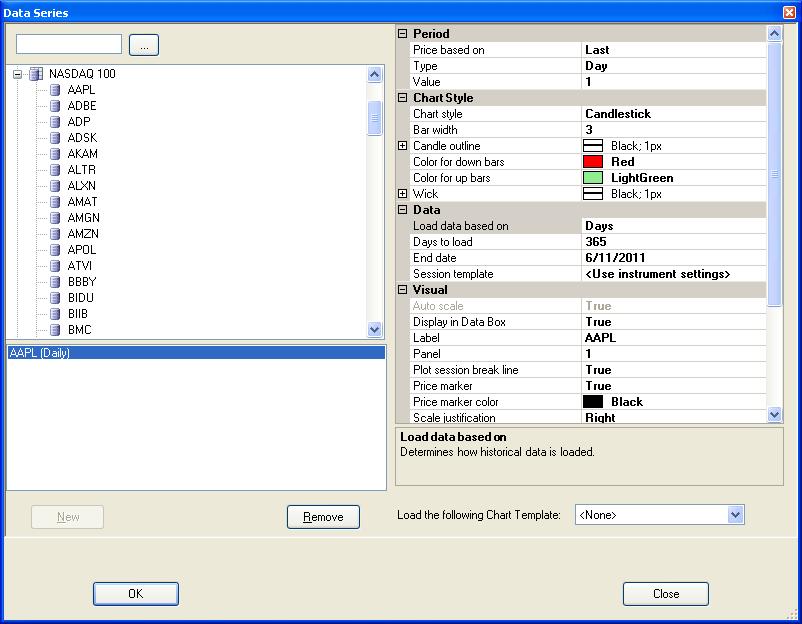This screenshot has width=802, height=624.
Task: Click the Red down bars color swatch
Action: 593,162
